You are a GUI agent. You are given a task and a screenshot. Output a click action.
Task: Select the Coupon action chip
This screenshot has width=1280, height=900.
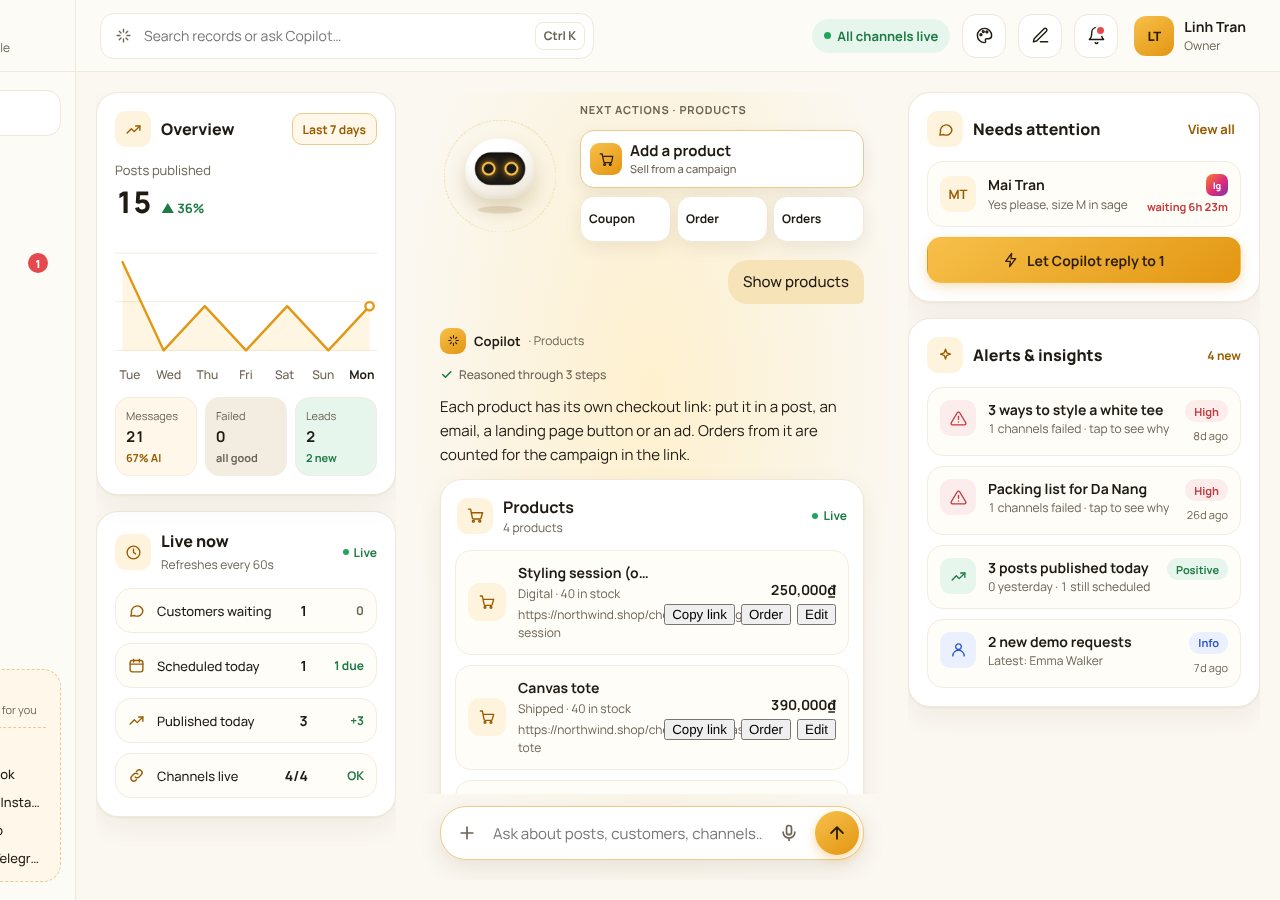pos(625,219)
